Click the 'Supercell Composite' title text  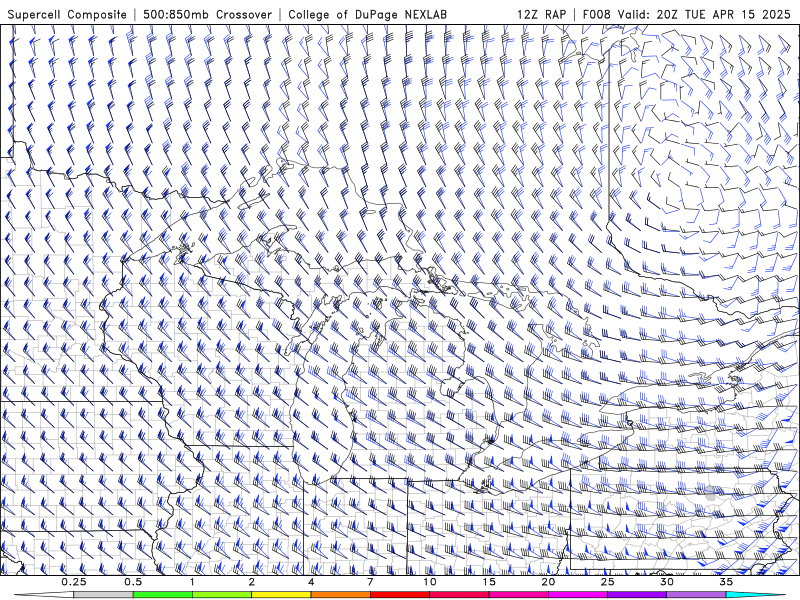point(67,14)
